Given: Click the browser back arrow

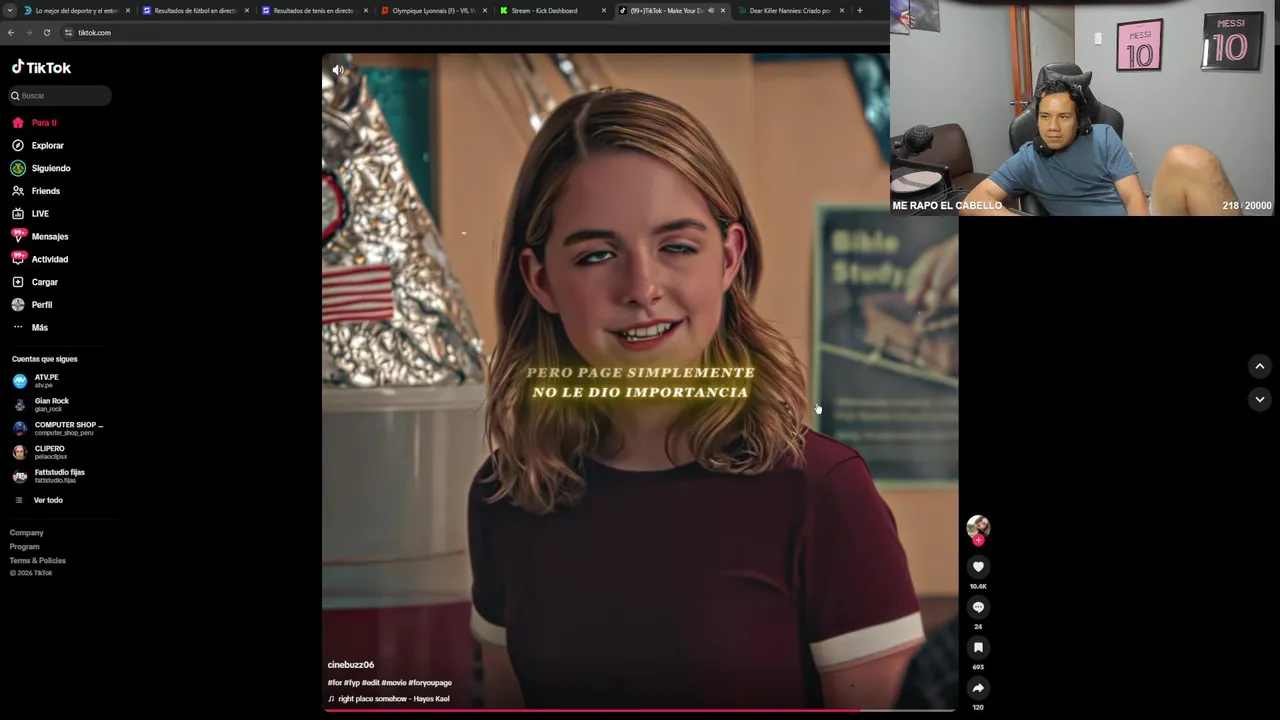Looking at the screenshot, I should (11, 33).
